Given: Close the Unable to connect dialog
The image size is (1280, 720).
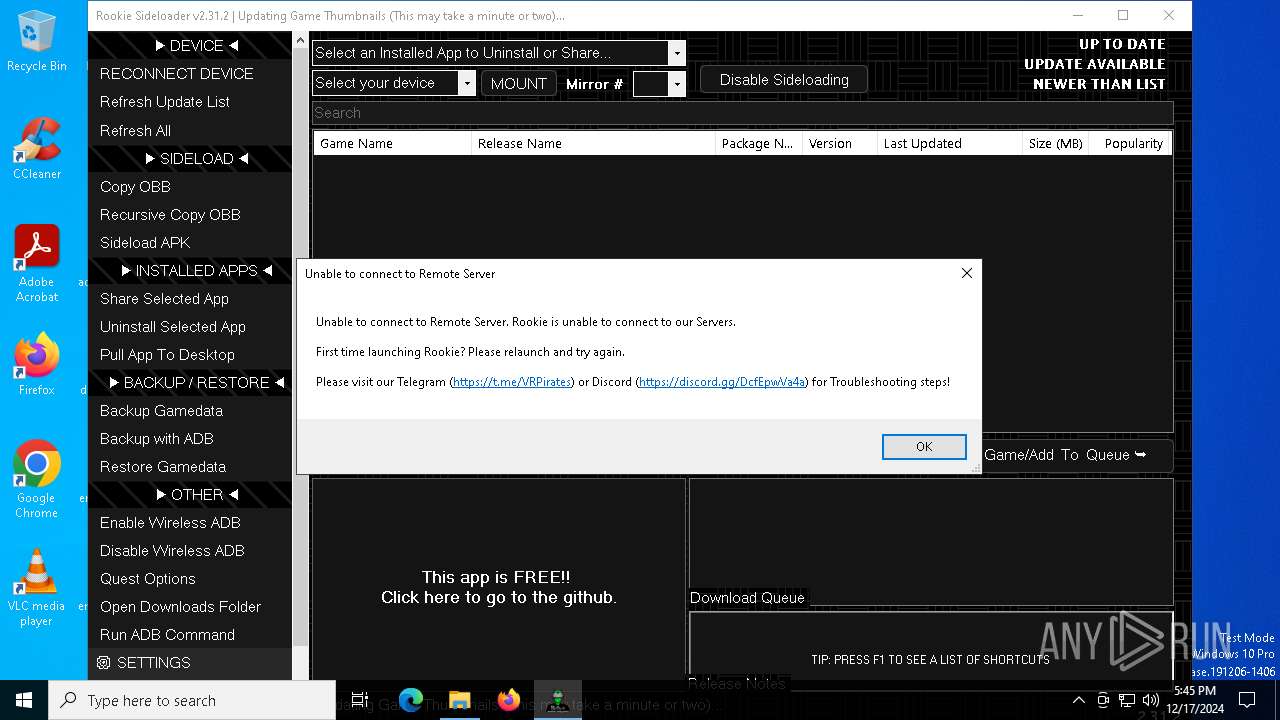Looking at the screenshot, I should click(x=967, y=273).
